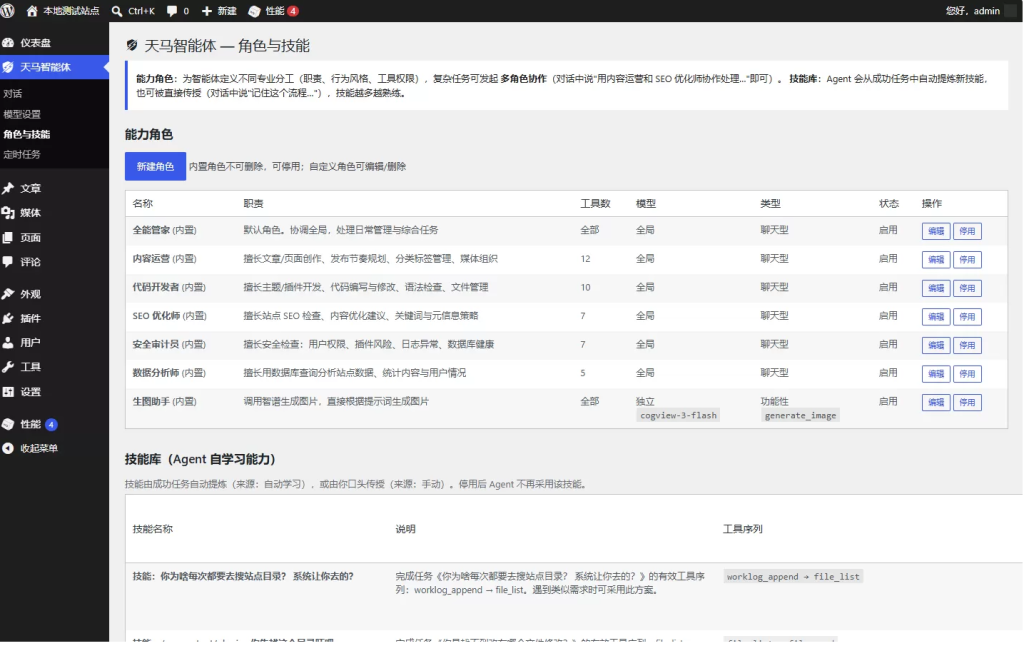Disable the 全能管家 role

(967, 230)
